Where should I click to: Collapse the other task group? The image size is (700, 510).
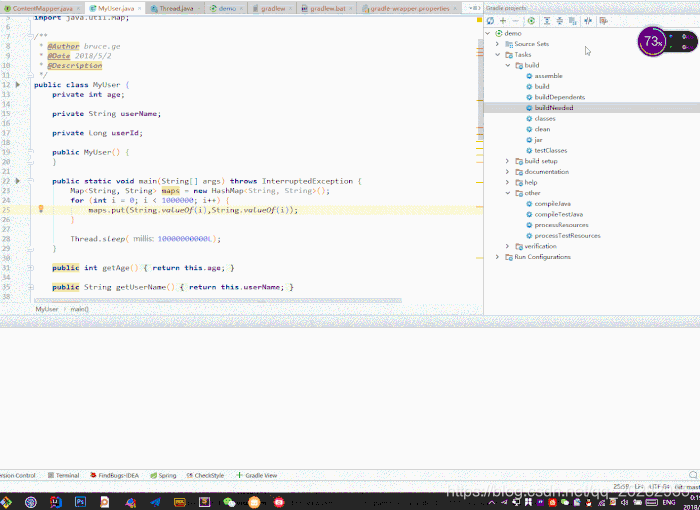(508, 193)
